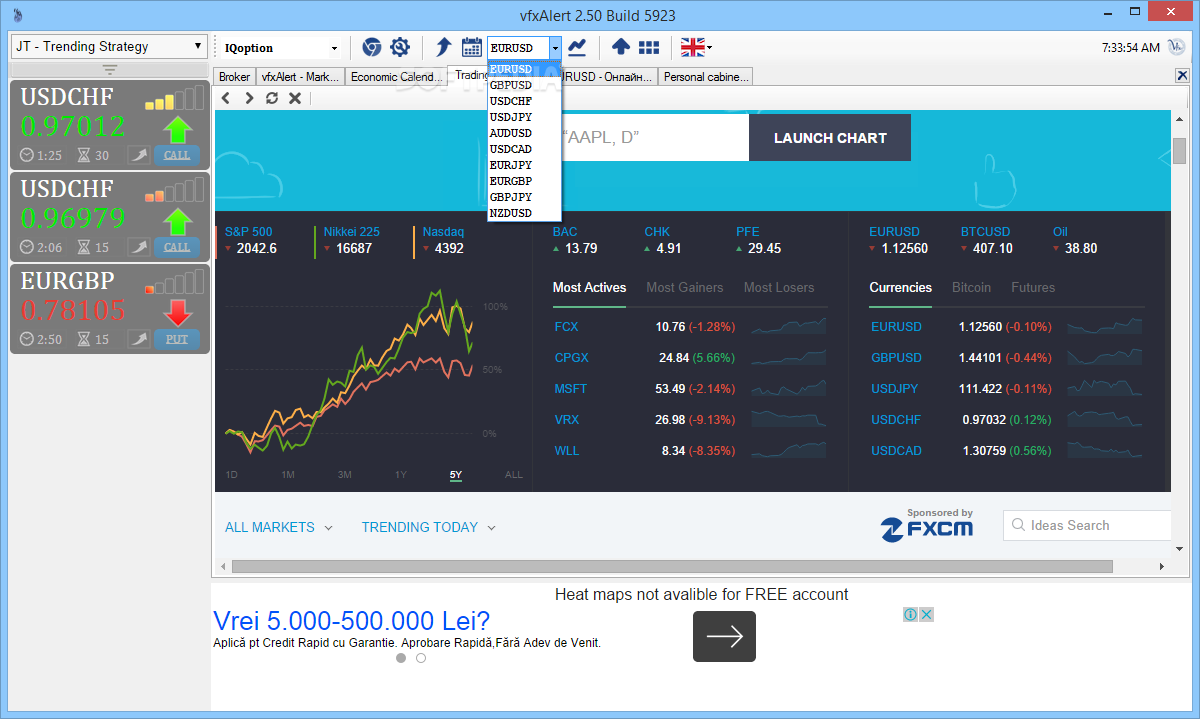Close the ad with its X icon
This screenshot has height=719, width=1200.
coord(926,614)
